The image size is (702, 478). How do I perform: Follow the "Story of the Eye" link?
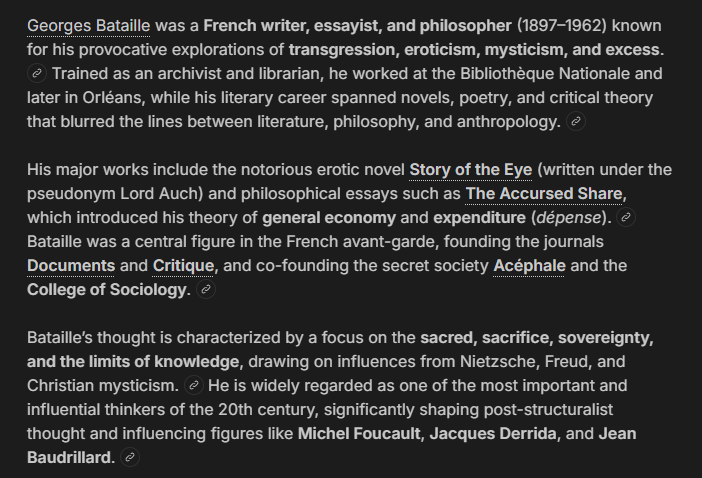pyautogui.click(x=471, y=170)
